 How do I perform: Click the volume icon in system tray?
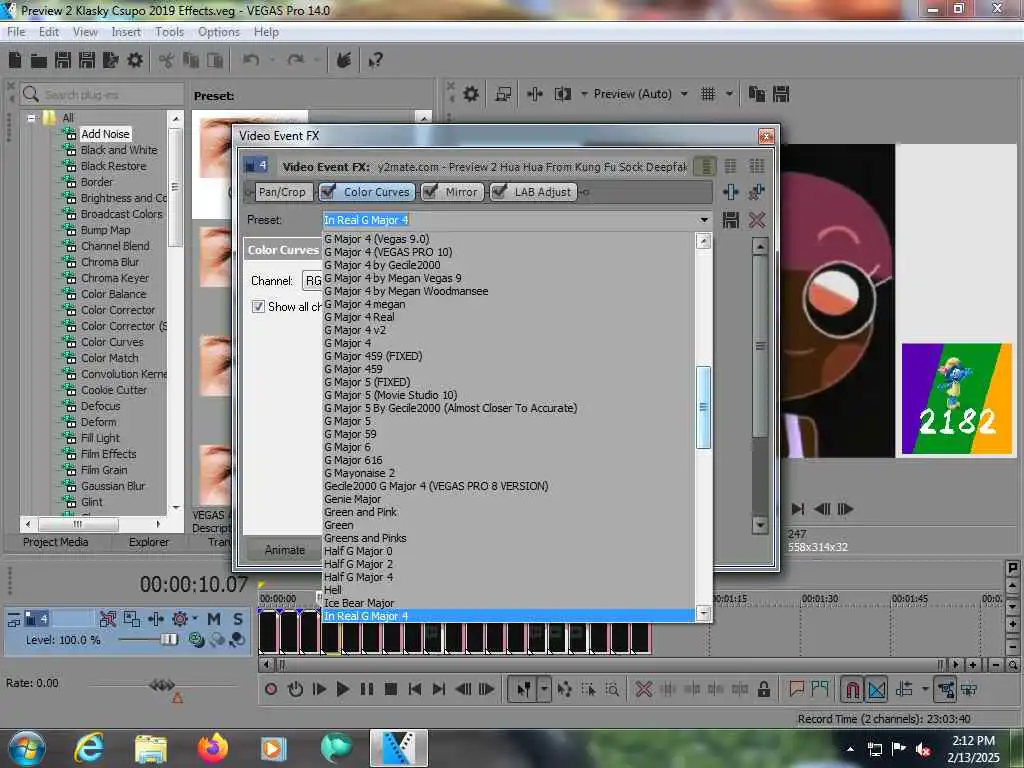coord(923,749)
